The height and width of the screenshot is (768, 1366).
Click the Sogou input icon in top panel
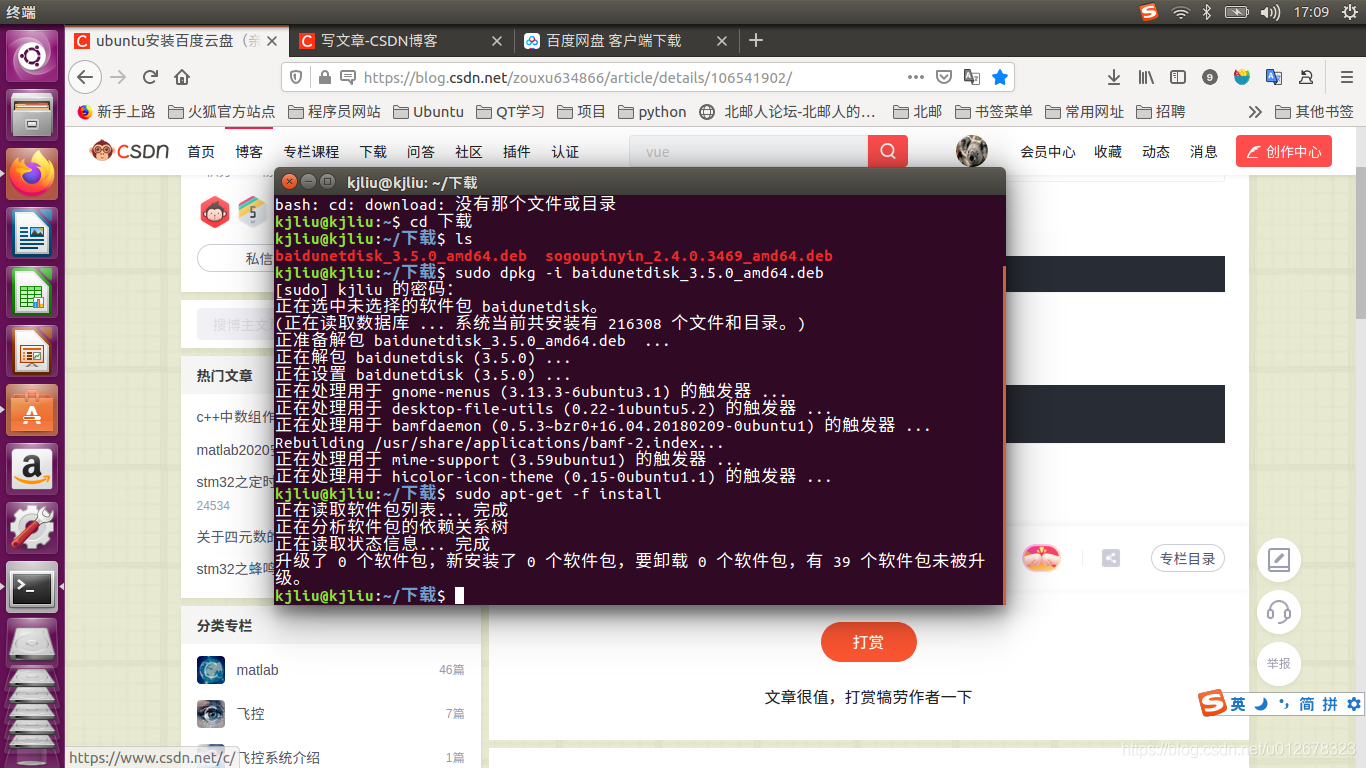(1148, 12)
